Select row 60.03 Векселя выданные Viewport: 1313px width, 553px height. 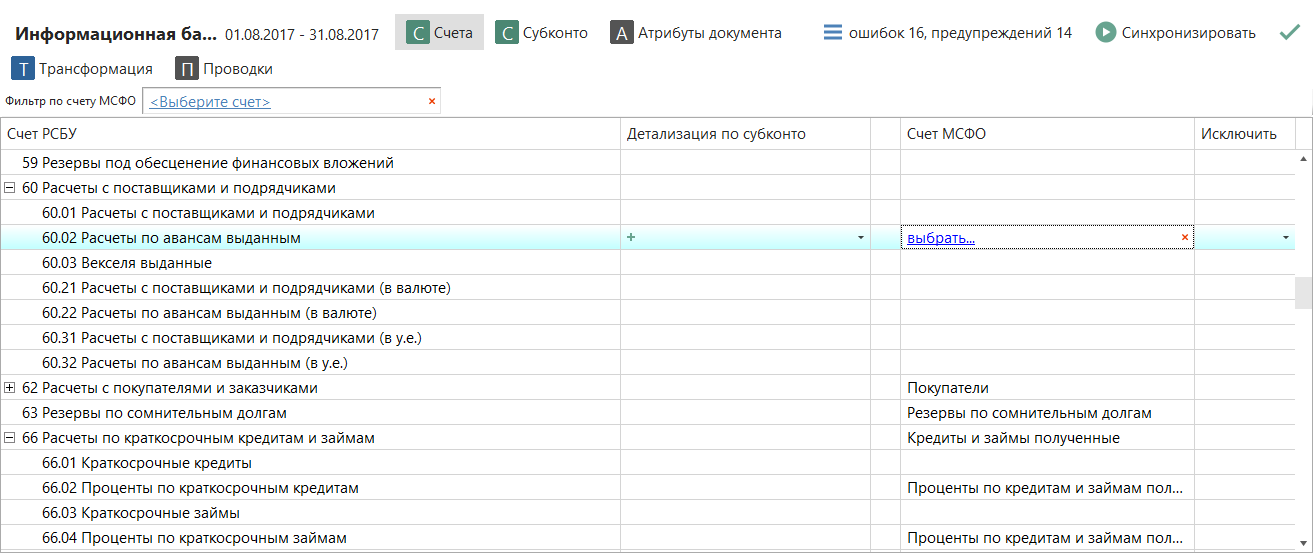tap(127, 263)
